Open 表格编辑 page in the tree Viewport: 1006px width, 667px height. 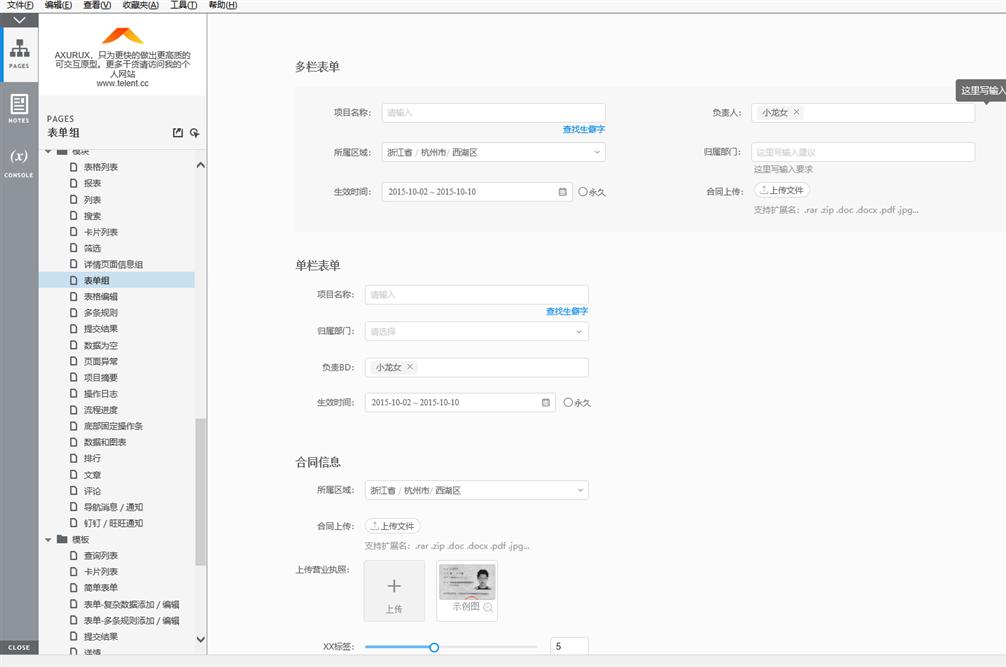click(100, 297)
